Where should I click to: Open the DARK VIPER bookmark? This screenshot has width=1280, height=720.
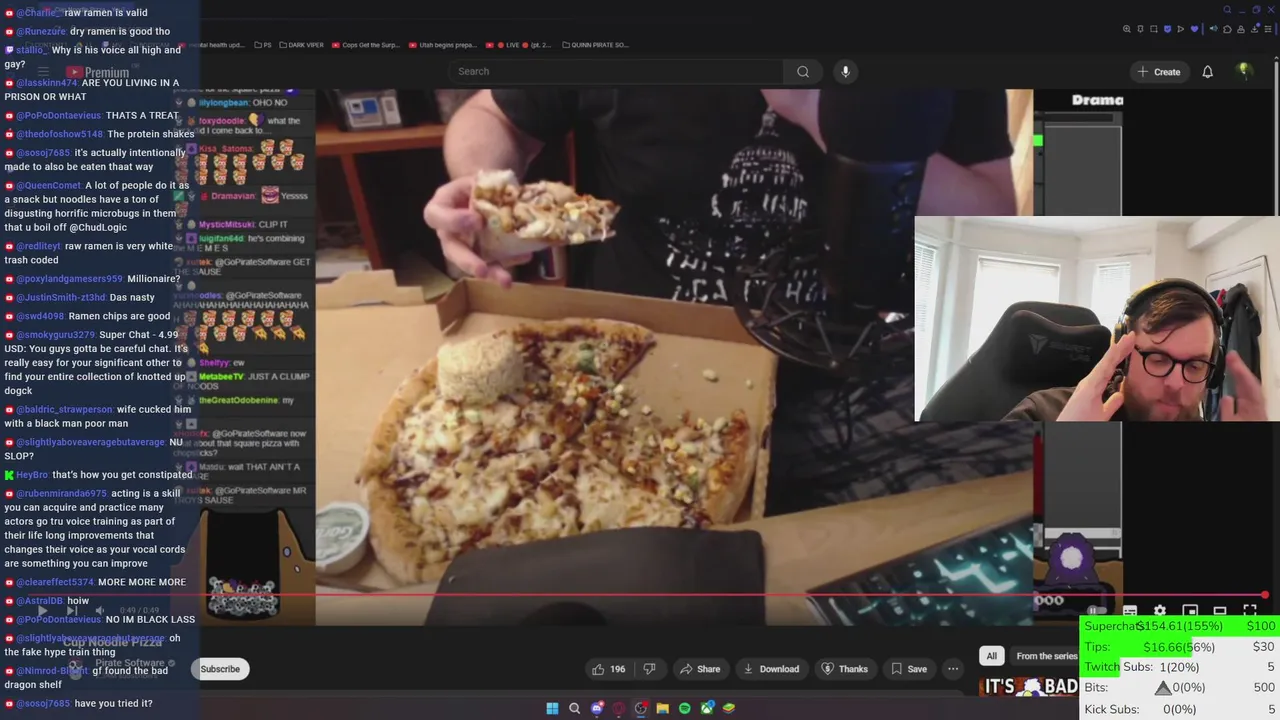[301, 45]
